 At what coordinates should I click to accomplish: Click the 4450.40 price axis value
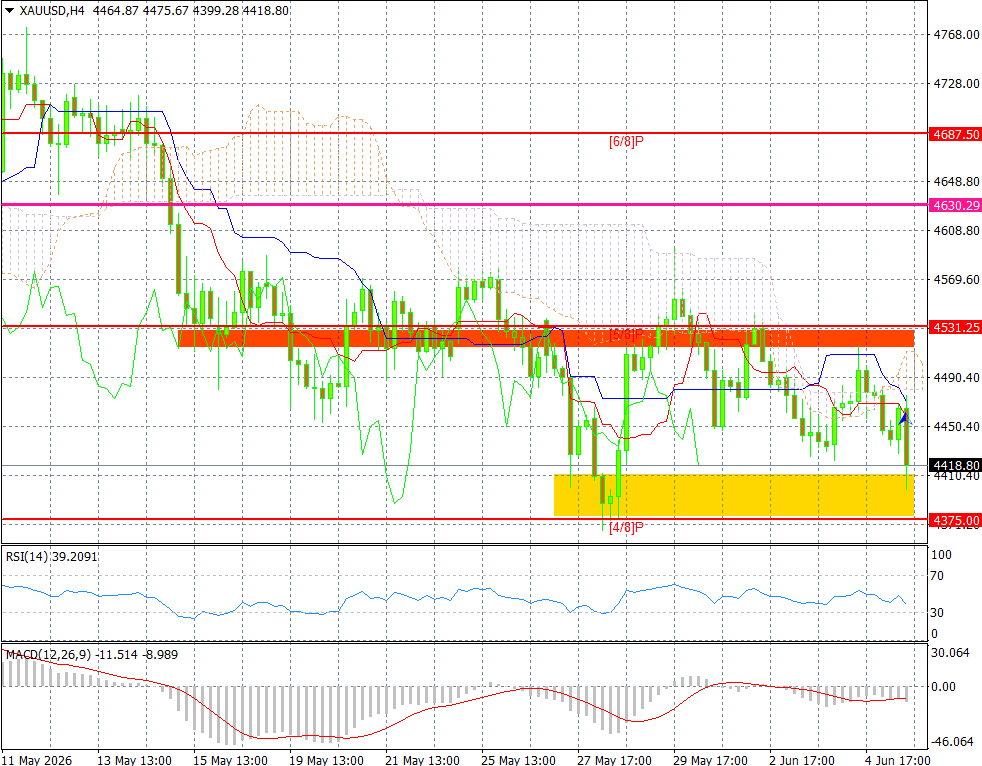[956, 427]
